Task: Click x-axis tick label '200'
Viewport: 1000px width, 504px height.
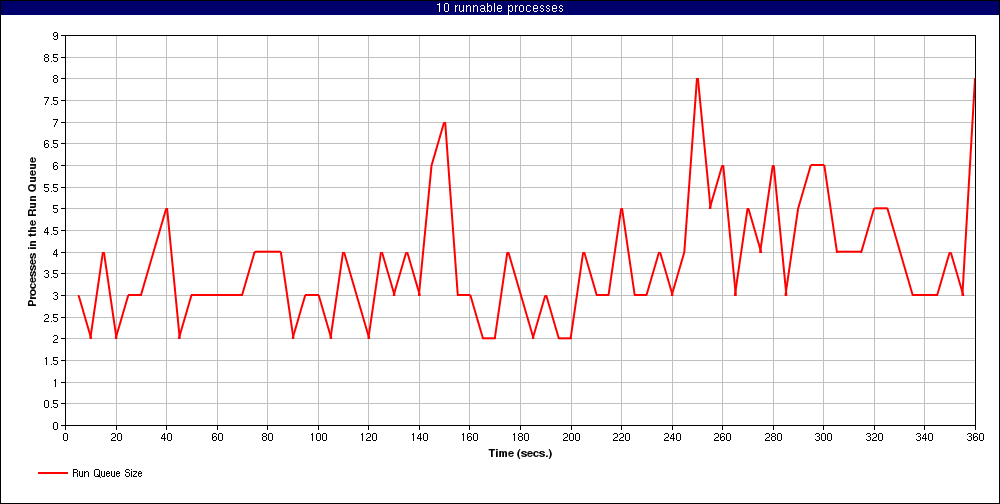Action: click(571, 437)
